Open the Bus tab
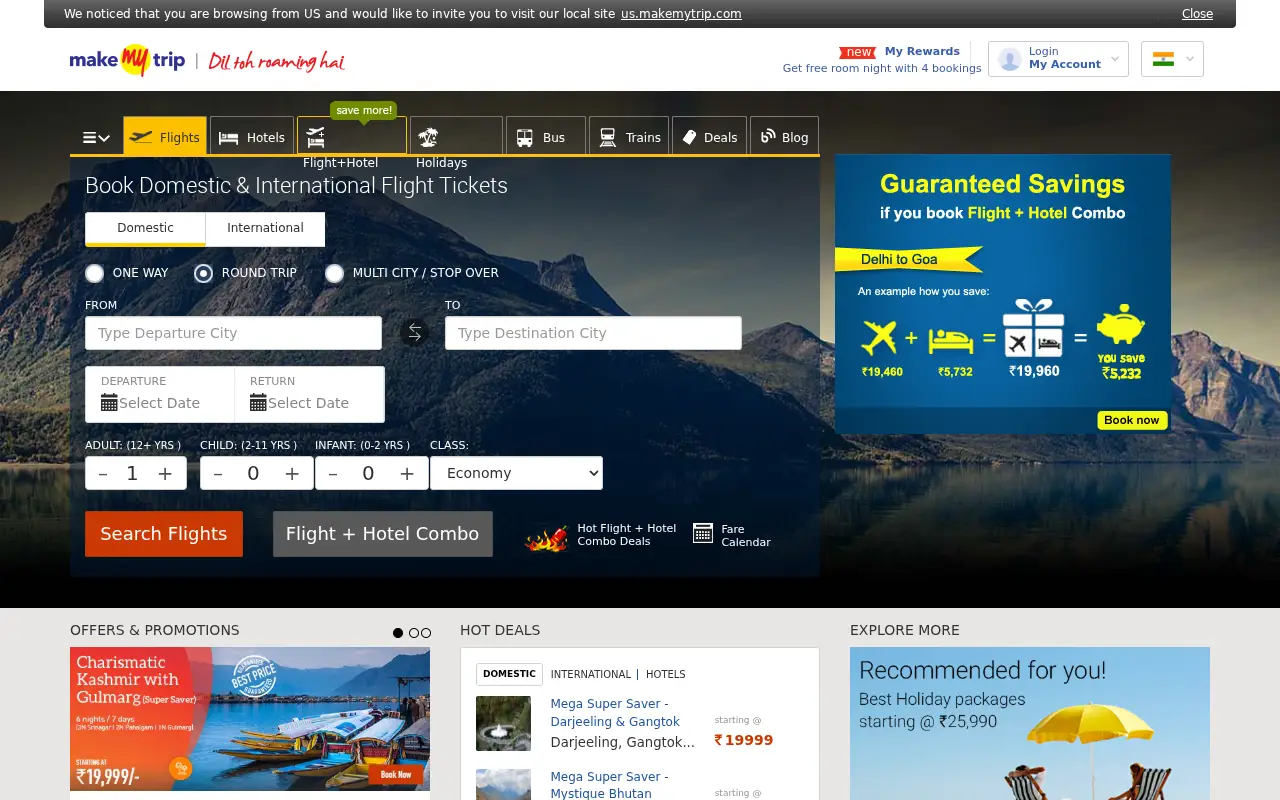Viewport: 1280px width, 800px height. (x=546, y=137)
